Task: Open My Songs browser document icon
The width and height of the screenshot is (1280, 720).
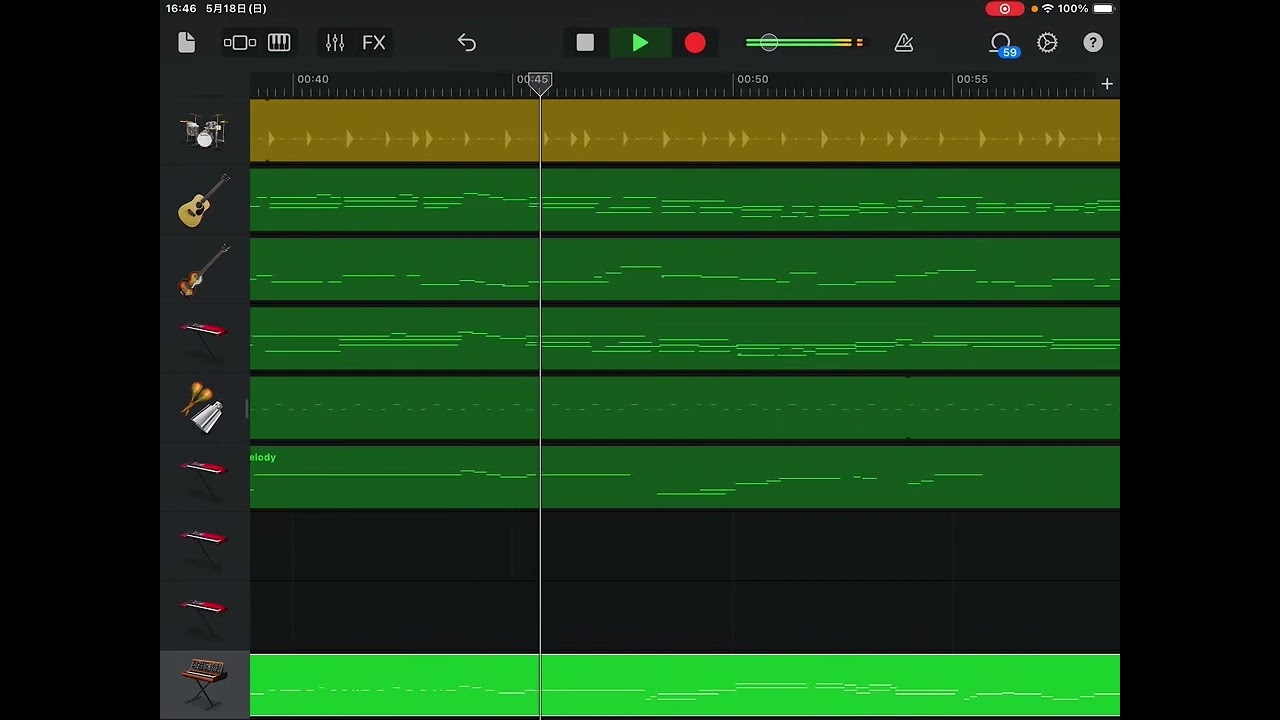Action: coord(186,42)
